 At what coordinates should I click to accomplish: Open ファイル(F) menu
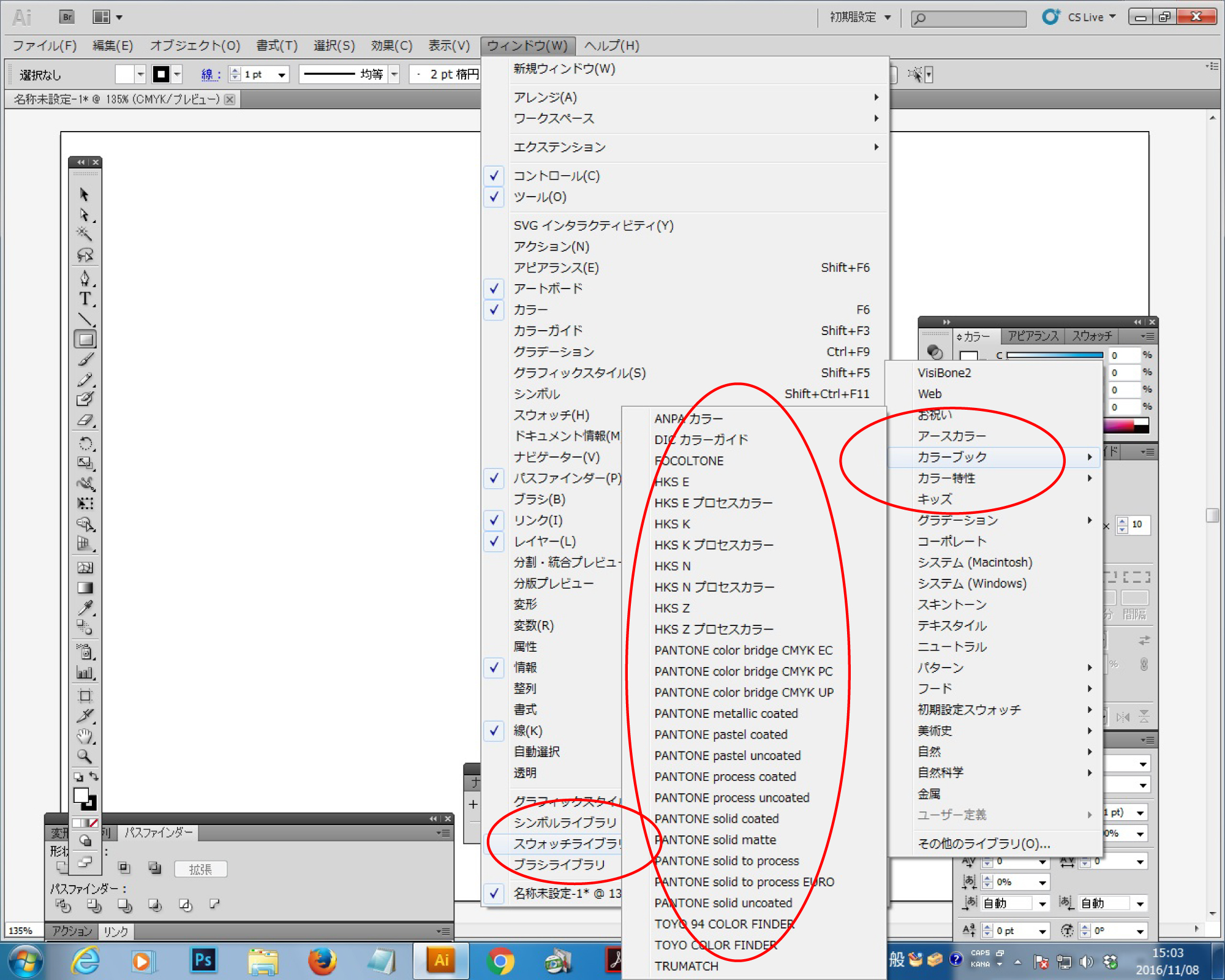point(45,45)
